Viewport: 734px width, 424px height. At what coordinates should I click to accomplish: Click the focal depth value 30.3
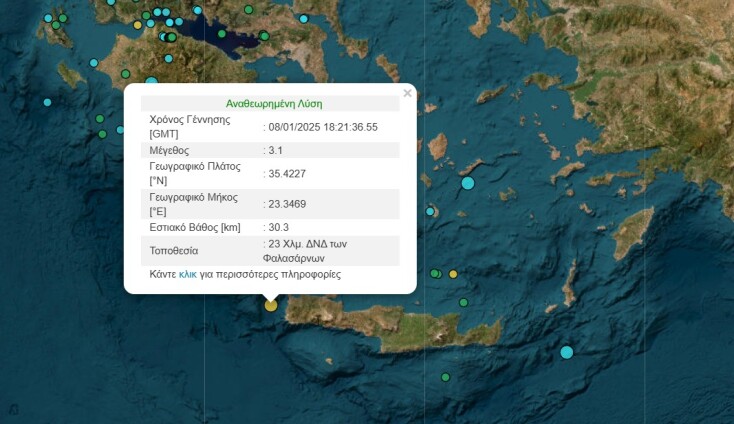point(279,227)
